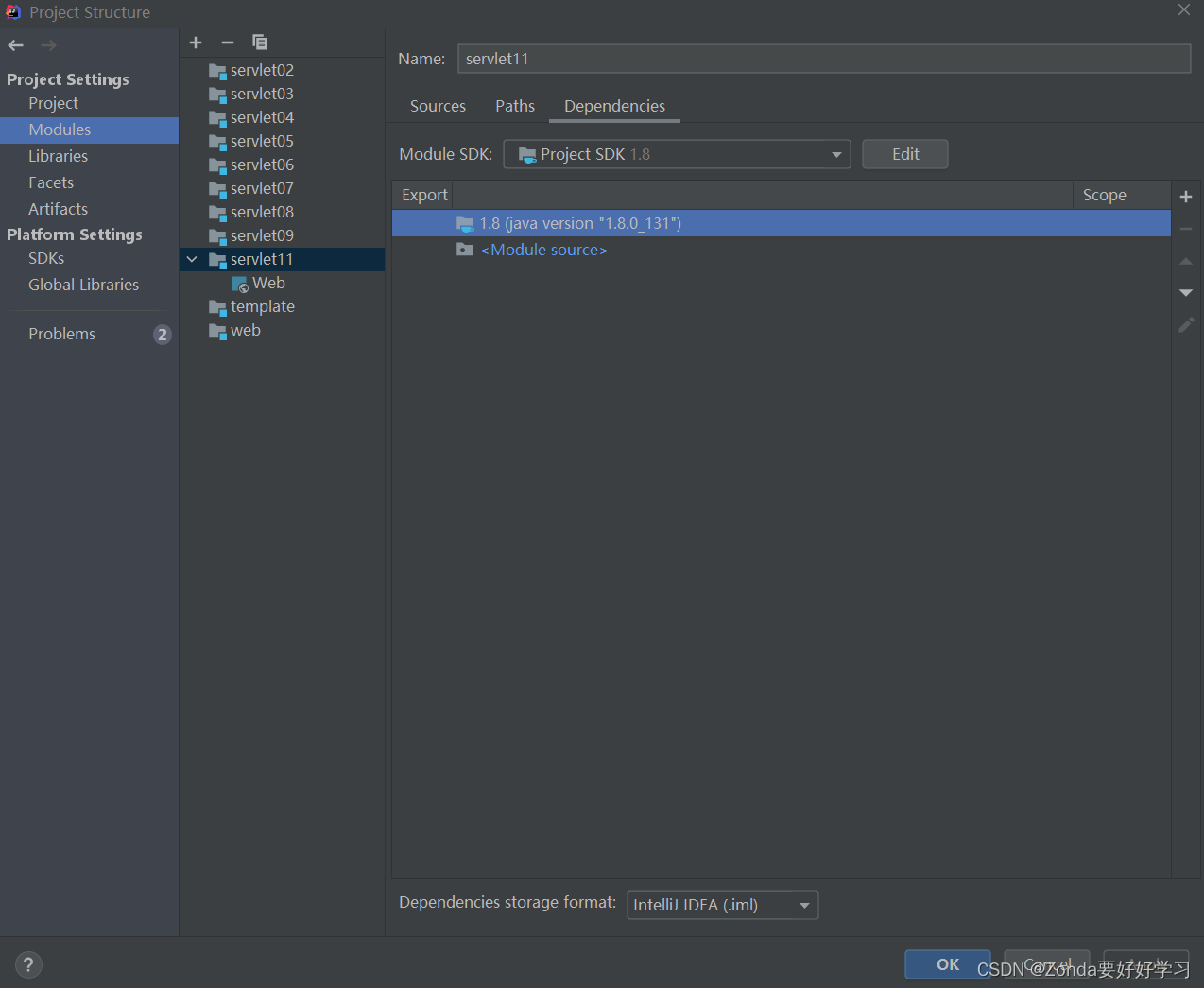Click the IntelliJ Project Structure window icon
Viewport: 1204px width, 988px height.
pyautogui.click(x=13, y=12)
